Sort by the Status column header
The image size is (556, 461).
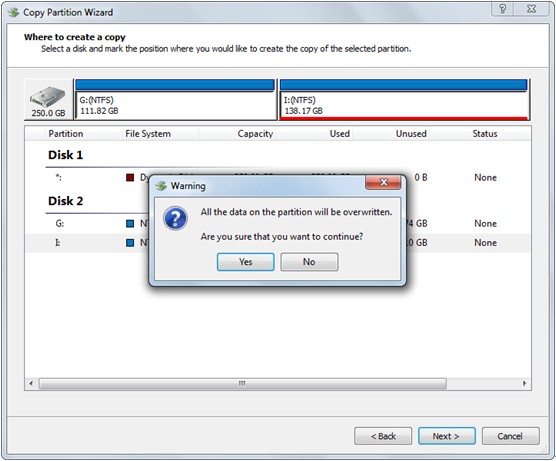[x=485, y=134]
